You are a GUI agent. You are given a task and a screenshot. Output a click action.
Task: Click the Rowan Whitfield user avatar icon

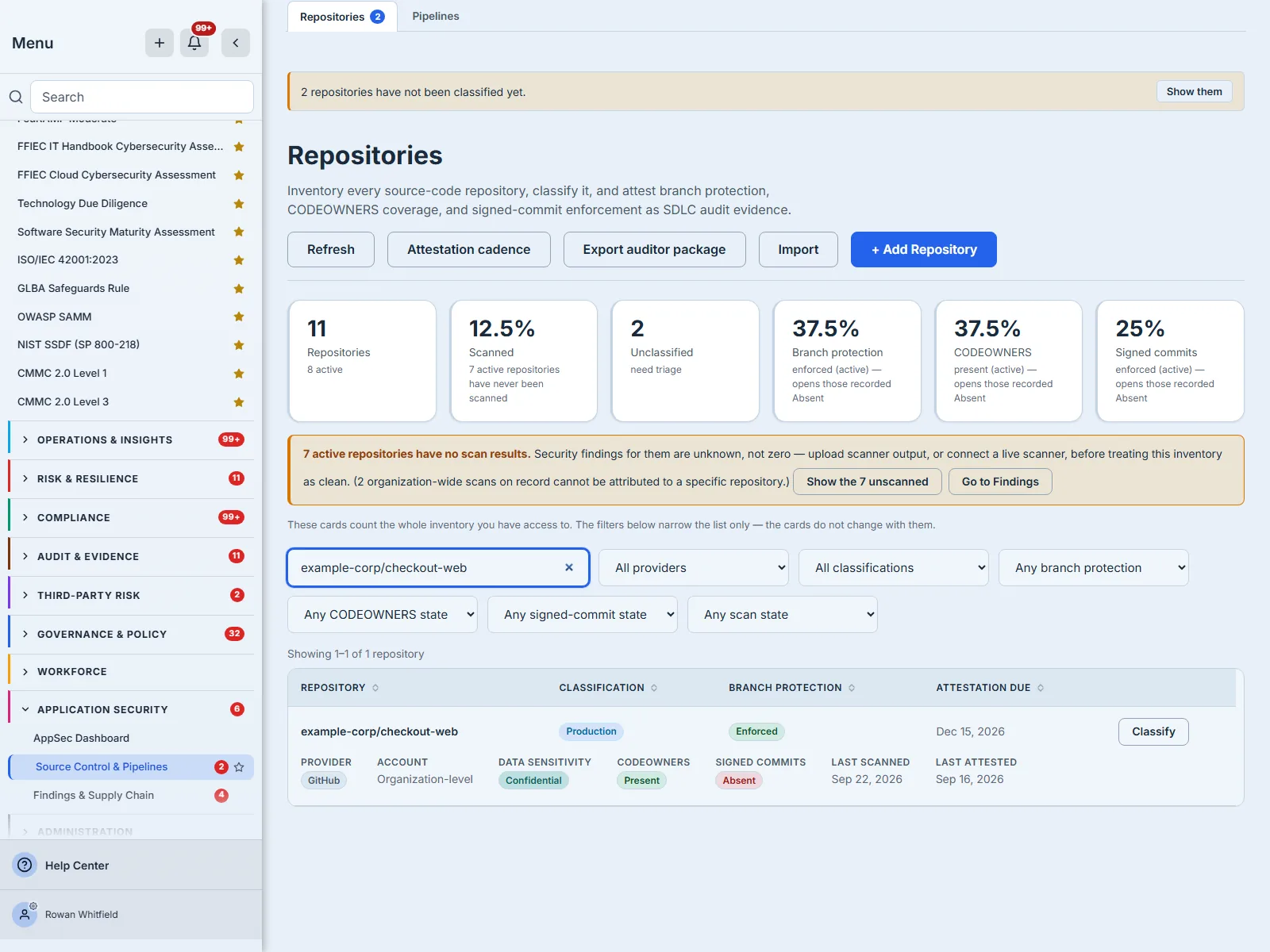click(x=25, y=915)
